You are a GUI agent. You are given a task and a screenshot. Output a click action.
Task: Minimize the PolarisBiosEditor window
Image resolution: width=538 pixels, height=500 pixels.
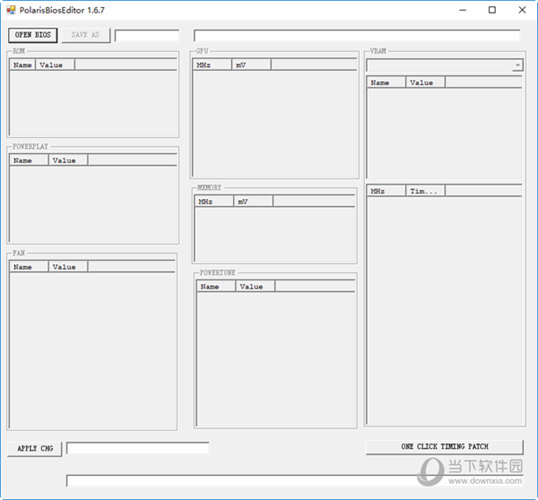point(463,10)
